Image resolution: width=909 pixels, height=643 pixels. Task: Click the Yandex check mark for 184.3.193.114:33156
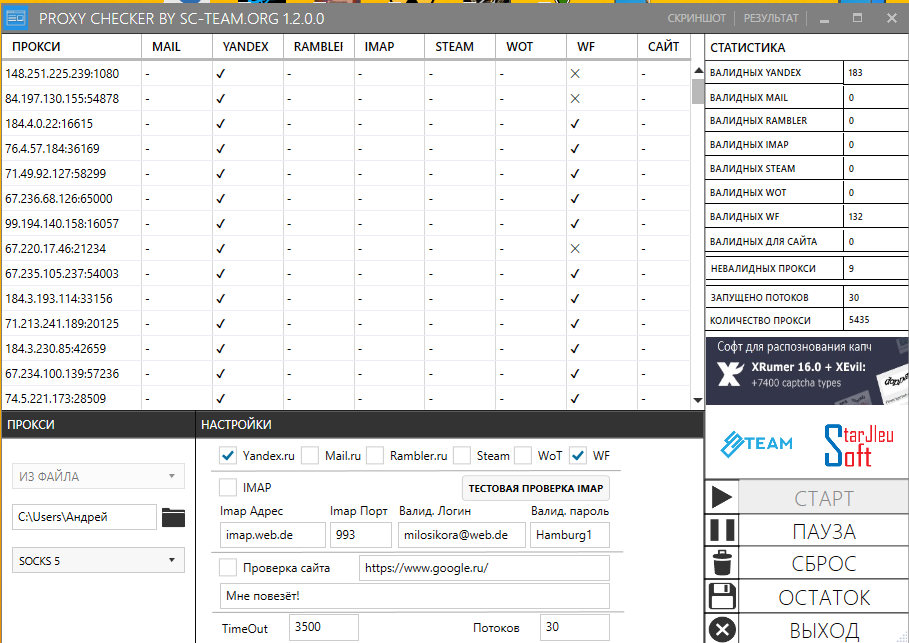[x=220, y=299]
